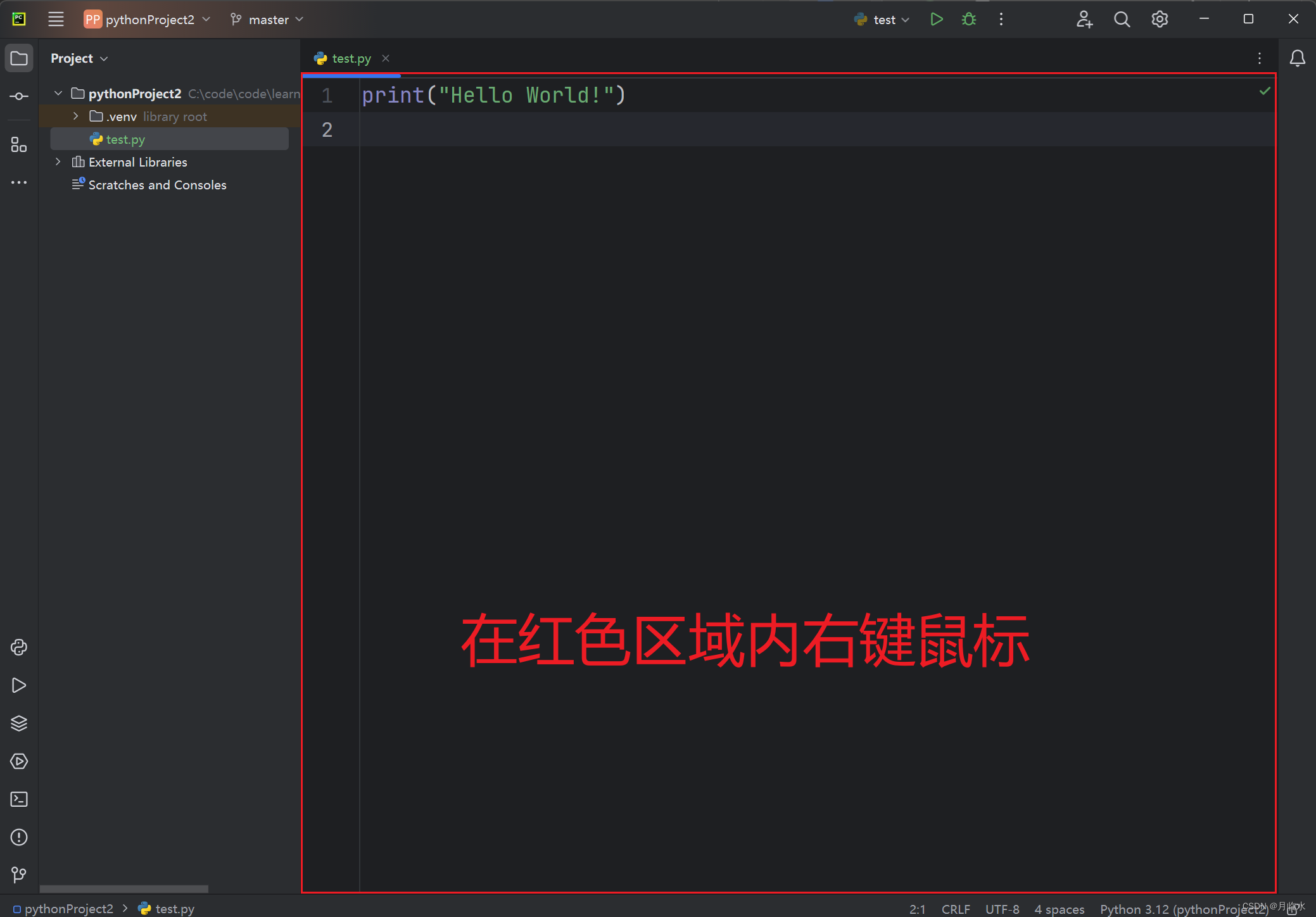Open the Commit tool window
This screenshot has width=1316, height=917.
pyautogui.click(x=19, y=96)
